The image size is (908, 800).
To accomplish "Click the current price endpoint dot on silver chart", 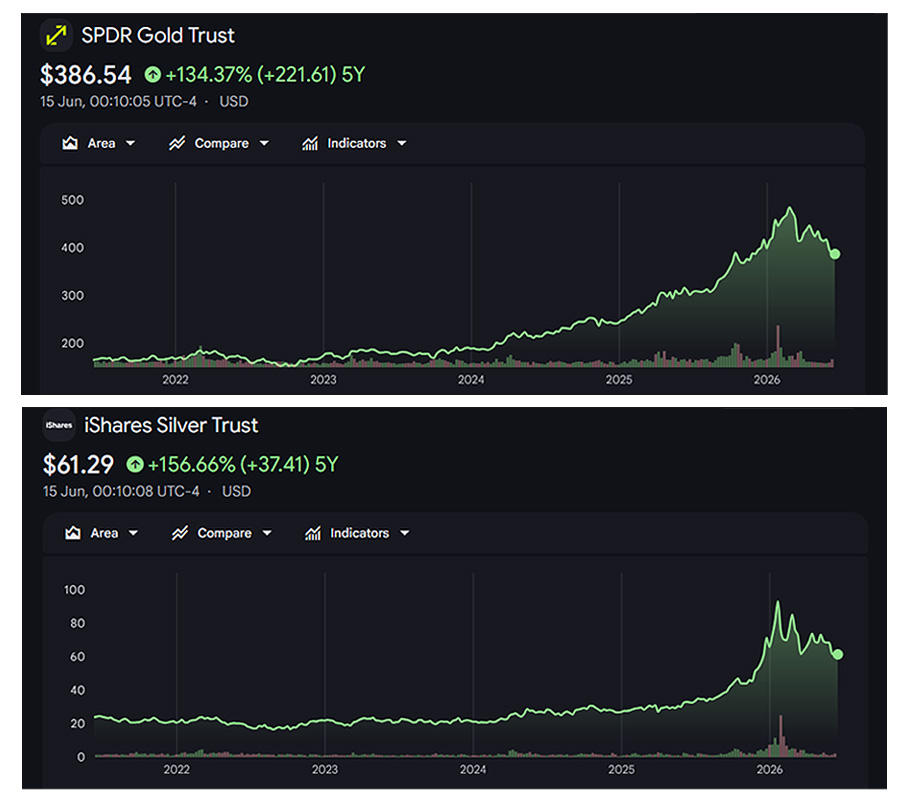I will tap(838, 654).
